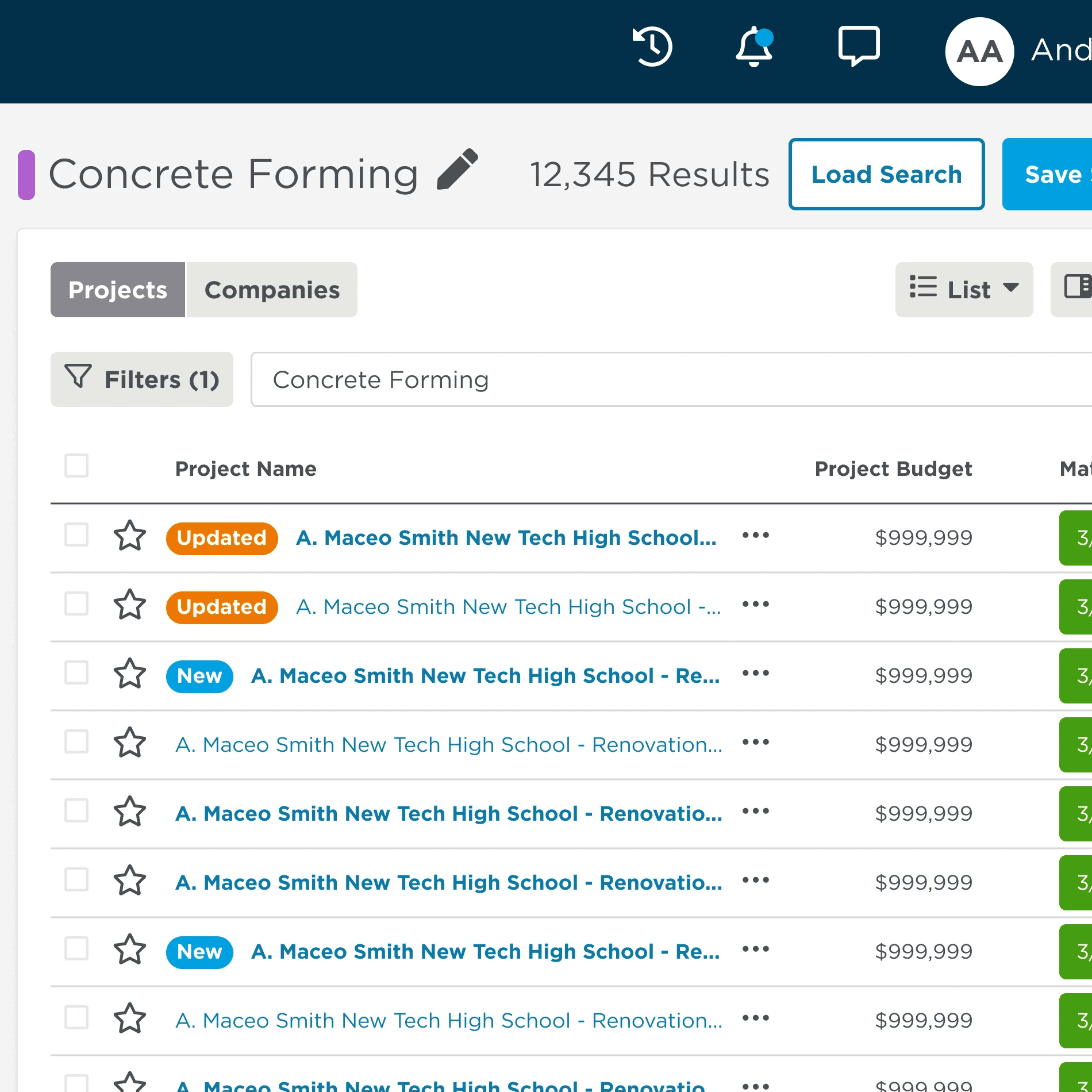Open the chat messages icon
1092x1092 pixels.
point(859,46)
